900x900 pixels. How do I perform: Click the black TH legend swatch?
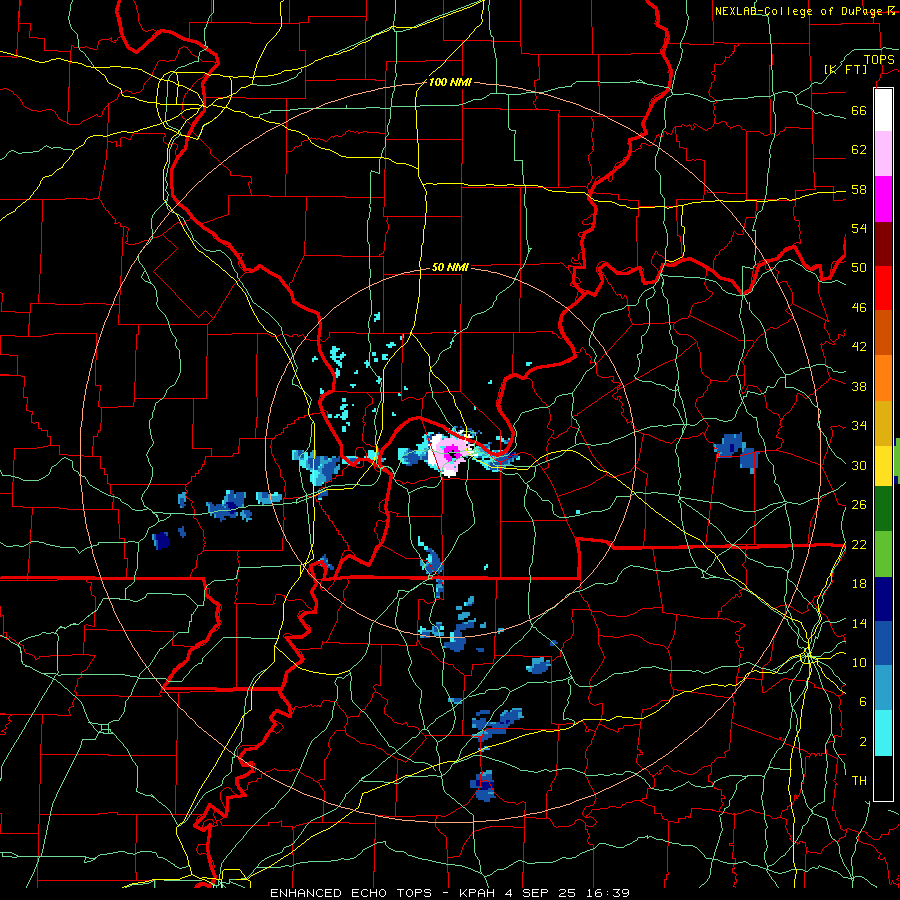pyautogui.click(x=883, y=777)
